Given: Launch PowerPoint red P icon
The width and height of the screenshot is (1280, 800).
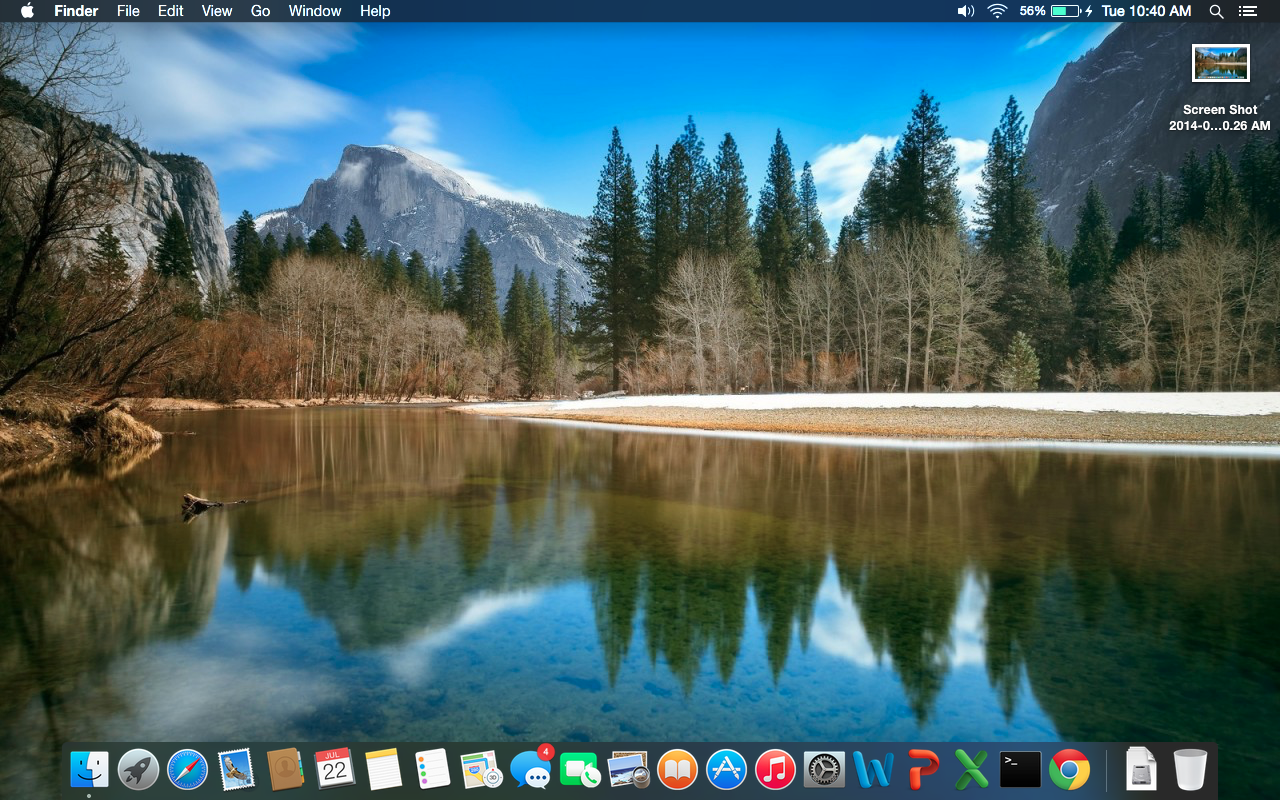Looking at the screenshot, I should click(x=923, y=770).
